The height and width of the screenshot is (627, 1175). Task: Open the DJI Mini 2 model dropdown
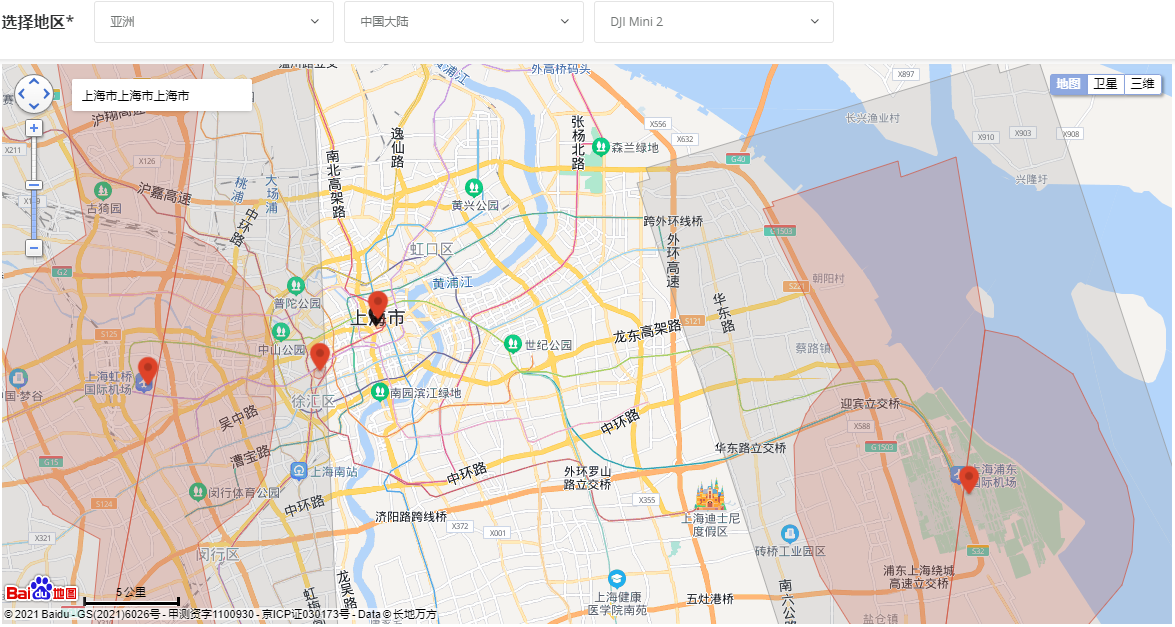[713, 22]
